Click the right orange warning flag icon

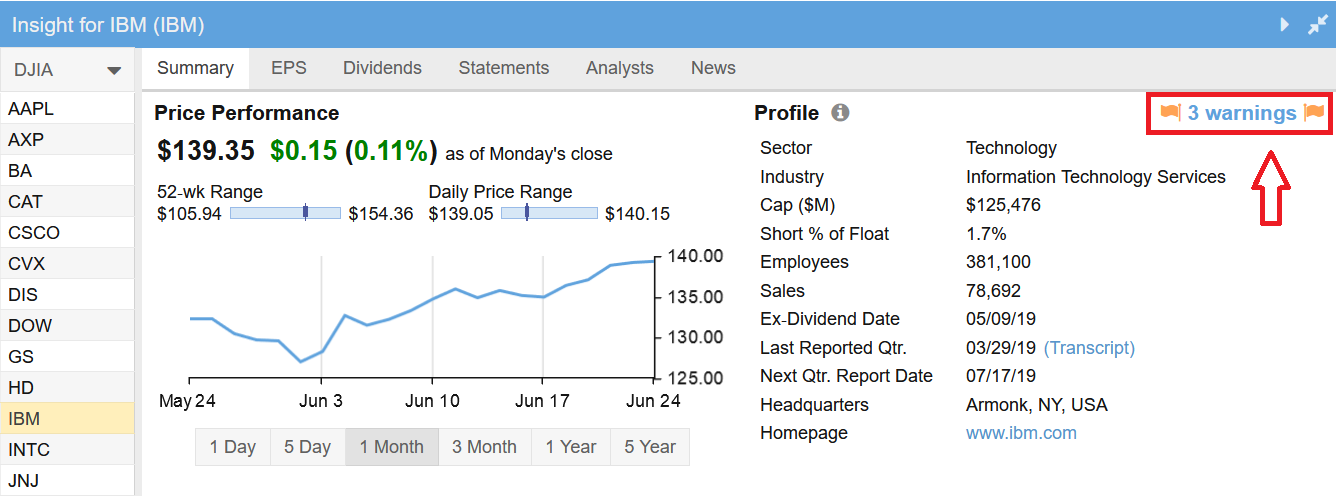[x=1313, y=113]
